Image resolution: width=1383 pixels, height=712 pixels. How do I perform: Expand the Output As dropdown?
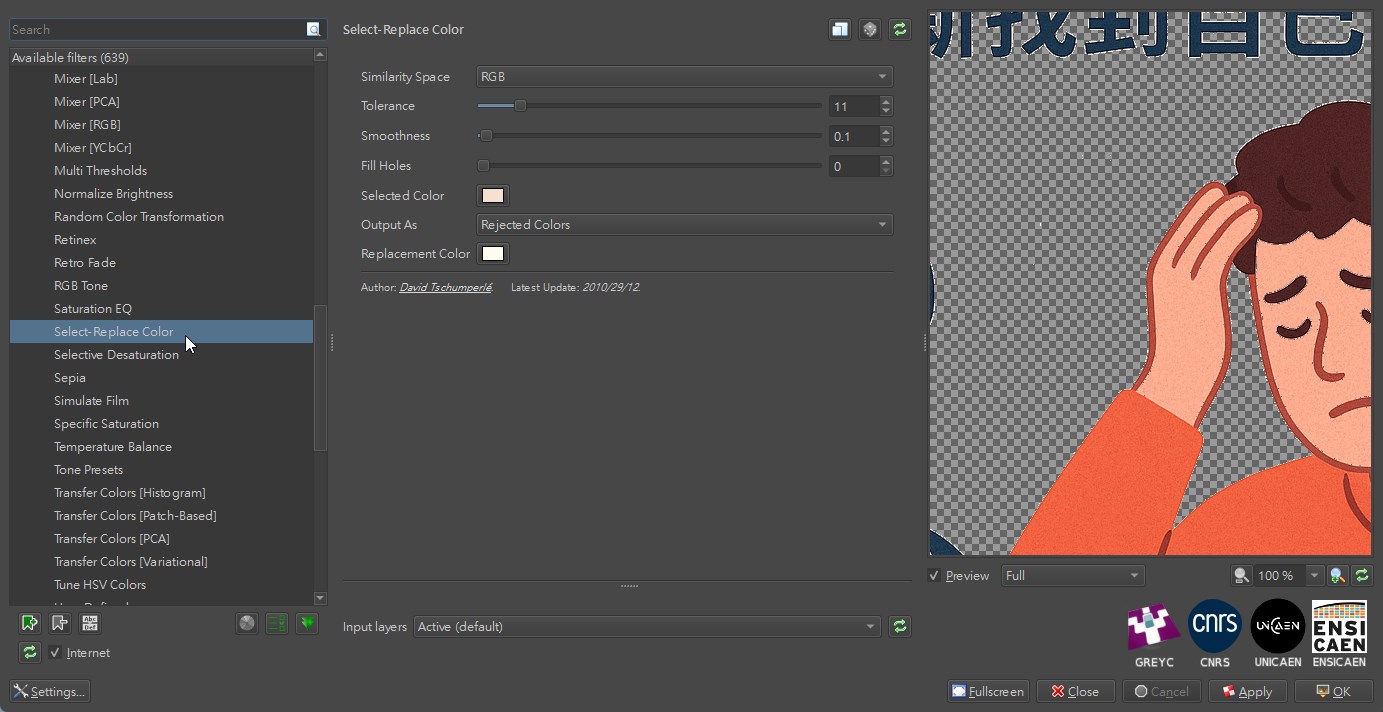684,225
